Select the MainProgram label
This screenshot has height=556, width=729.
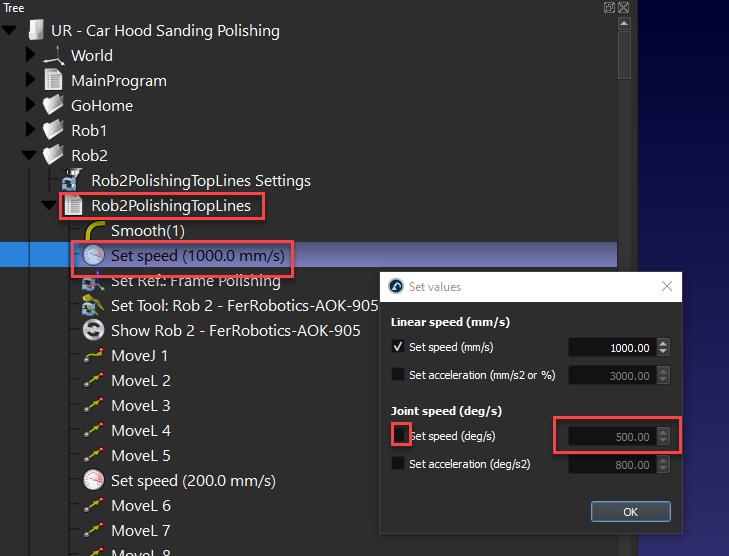point(119,80)
